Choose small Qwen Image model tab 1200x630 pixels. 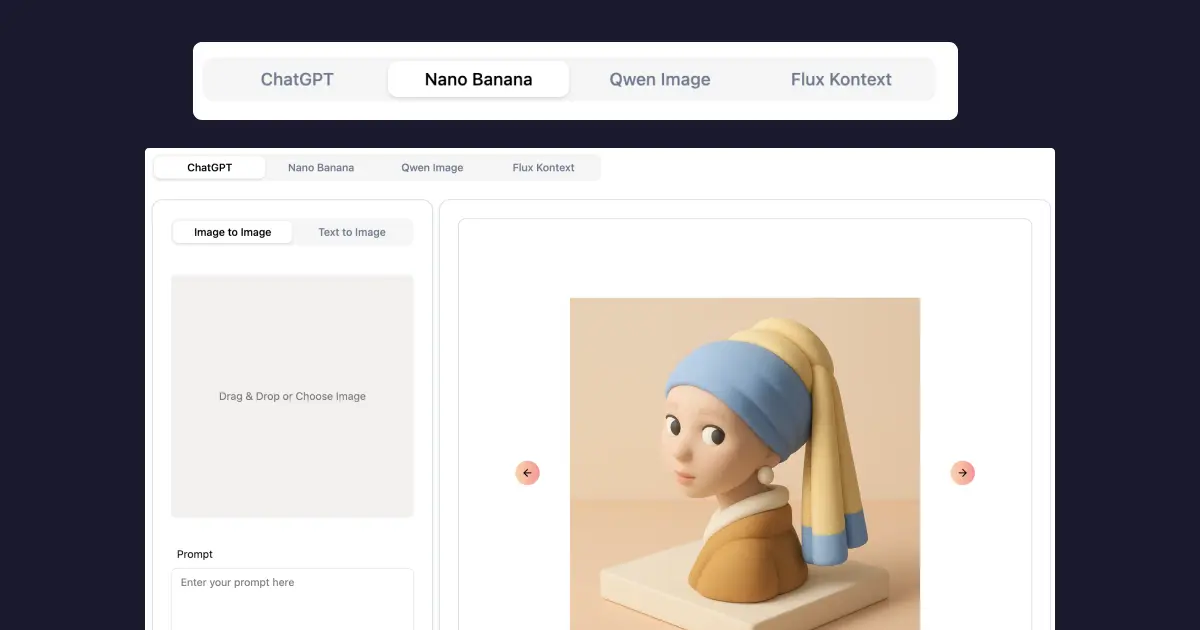pyautogui.click(x=432, y=167)
